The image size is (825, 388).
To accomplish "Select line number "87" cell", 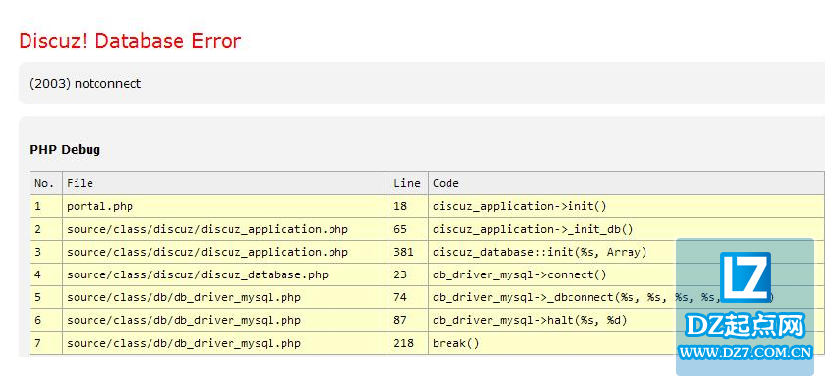I will 408,320.
